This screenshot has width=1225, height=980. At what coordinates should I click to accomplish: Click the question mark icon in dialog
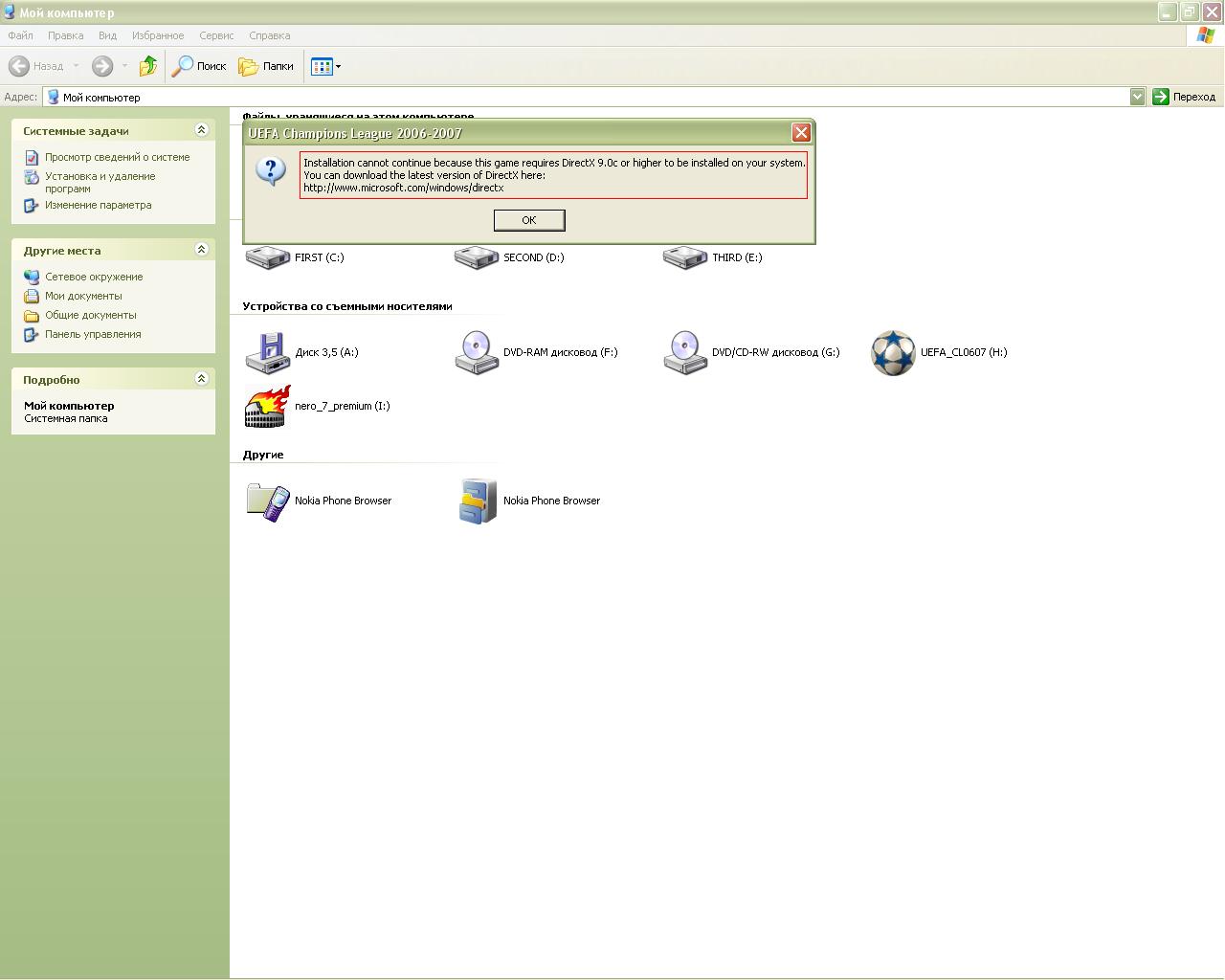271,170
